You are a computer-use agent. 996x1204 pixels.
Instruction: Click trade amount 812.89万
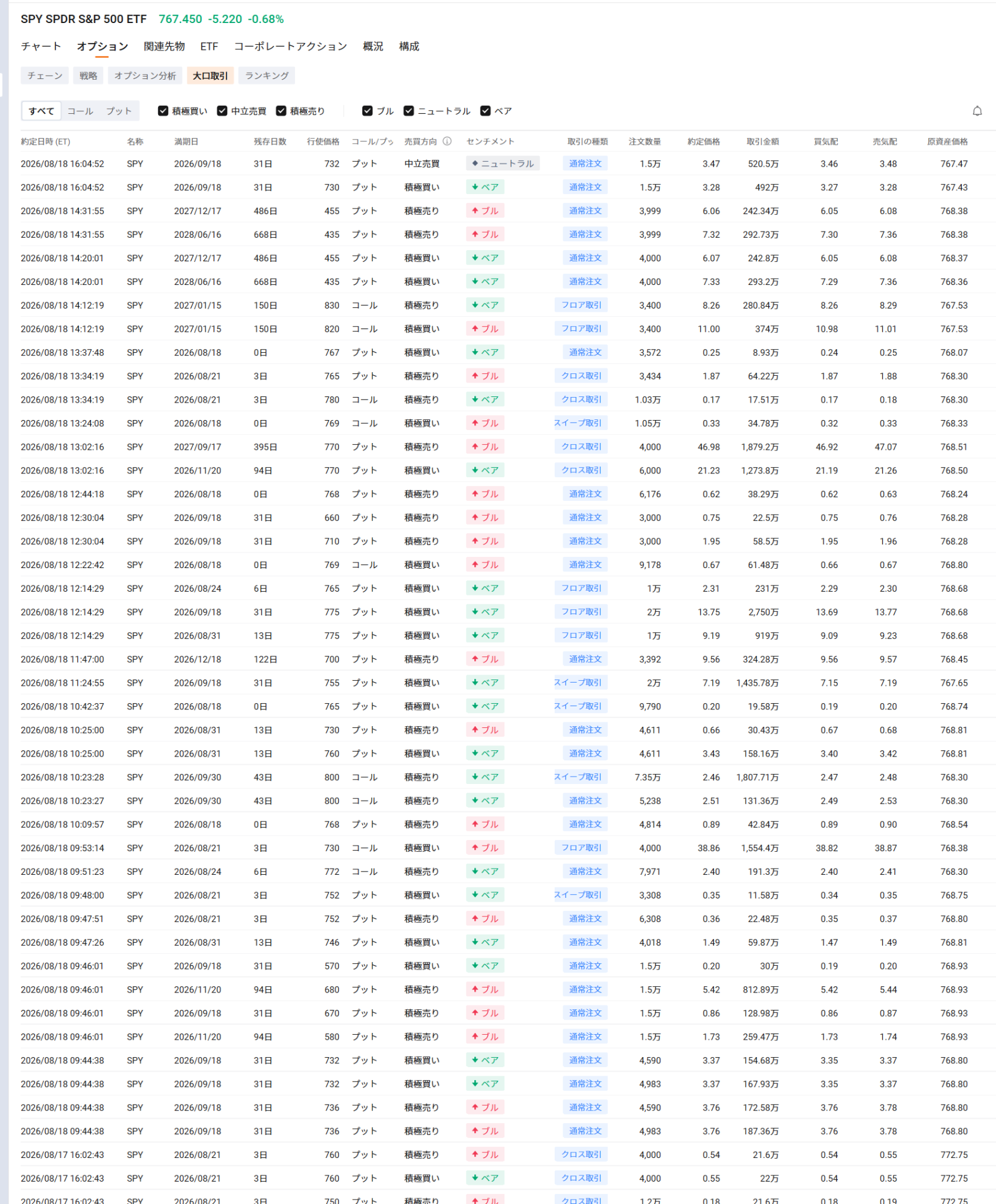pos(761,989)
